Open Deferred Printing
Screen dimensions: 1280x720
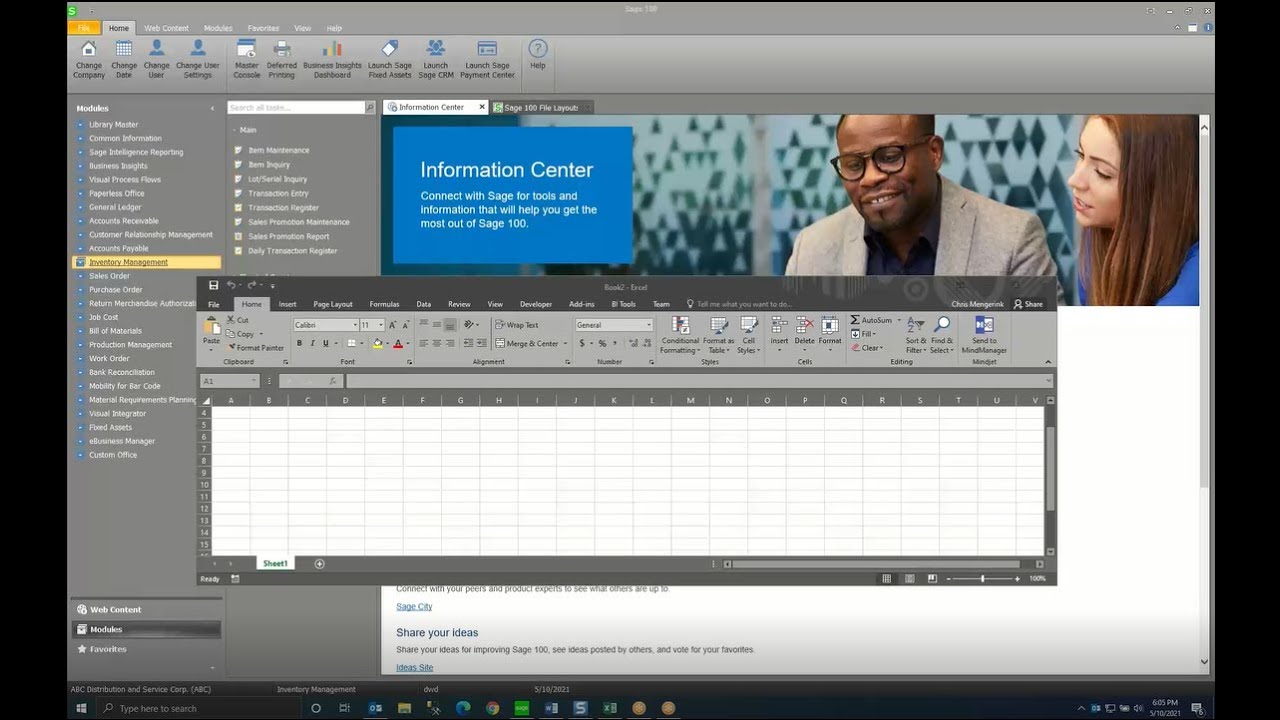[x=281, y=59]
